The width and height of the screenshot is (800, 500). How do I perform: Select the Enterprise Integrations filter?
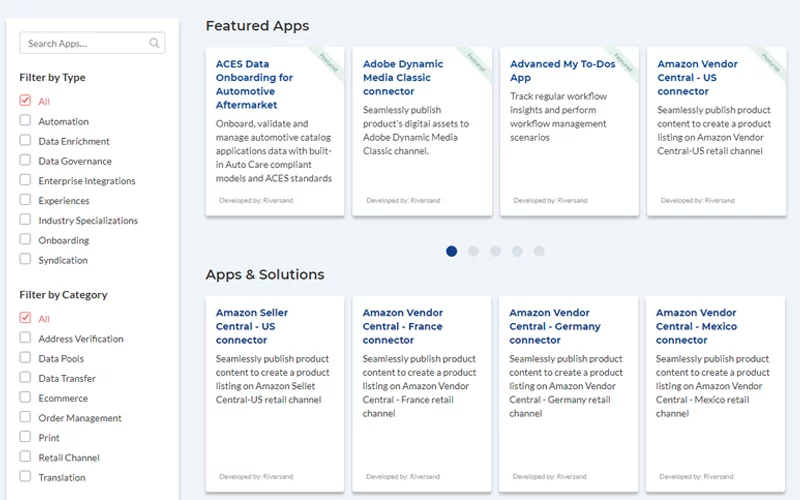pos(25,180)
